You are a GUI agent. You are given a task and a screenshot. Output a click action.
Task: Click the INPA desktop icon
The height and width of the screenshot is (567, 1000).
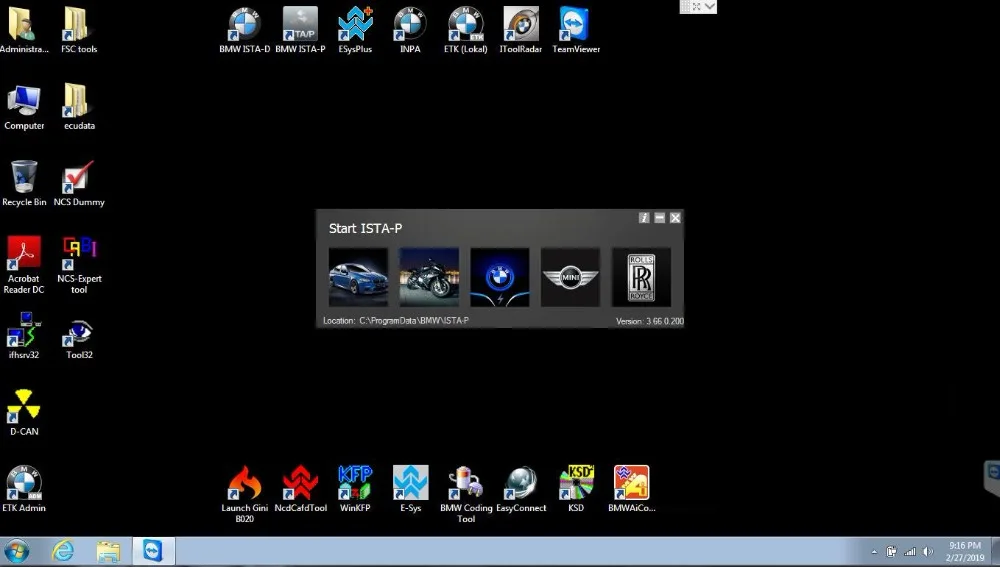[x=410, y=30]
